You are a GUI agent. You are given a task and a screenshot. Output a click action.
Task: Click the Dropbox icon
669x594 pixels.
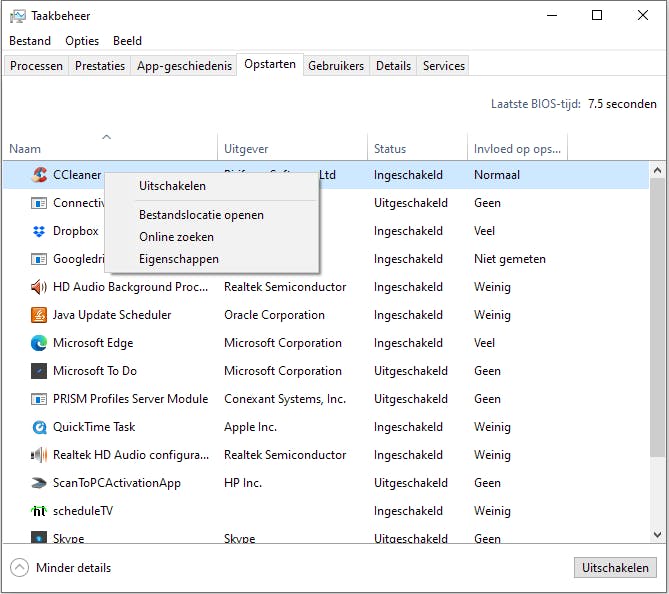click(x=39, y=231)
